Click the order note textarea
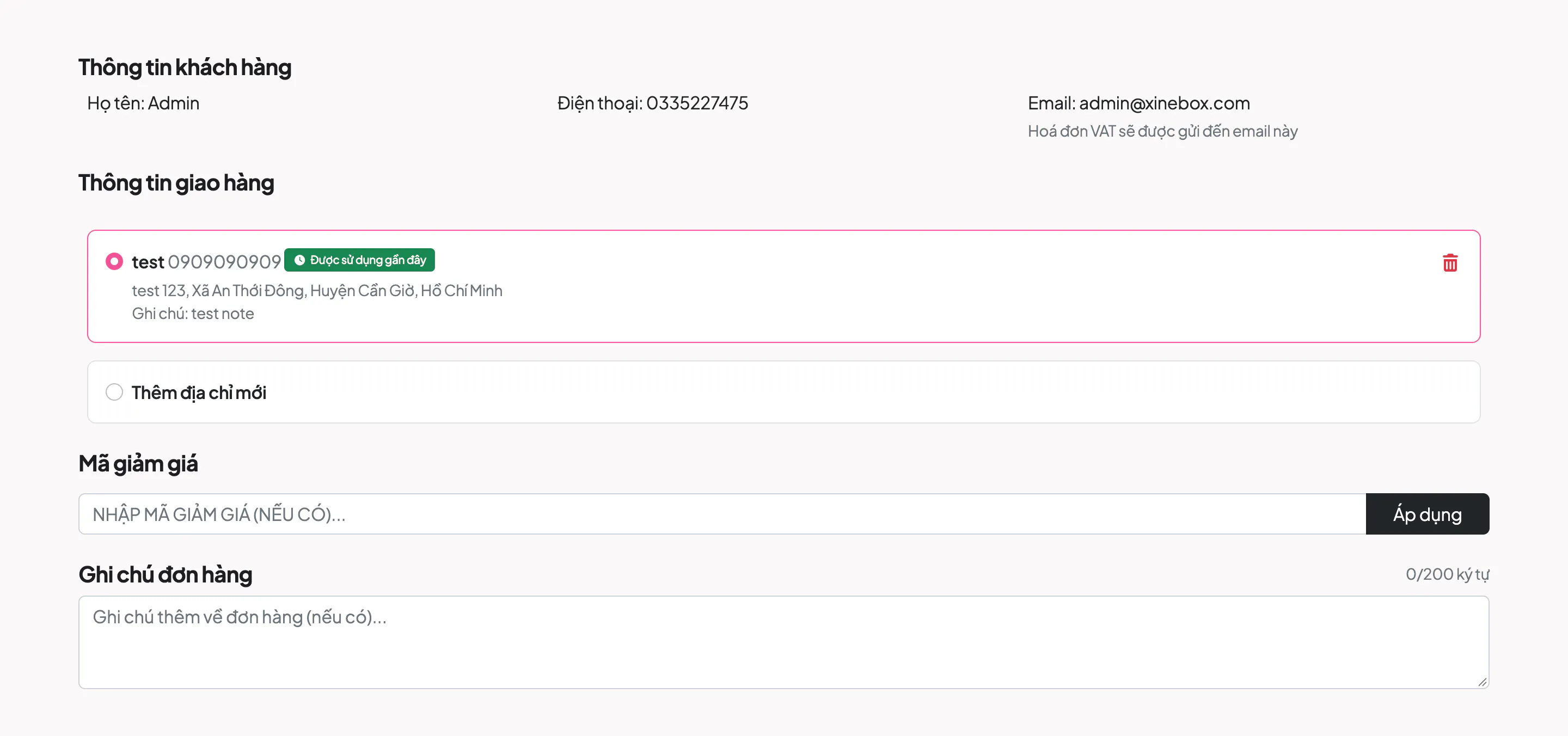Viewport: 1568px width, 736px height. point(783,642)
